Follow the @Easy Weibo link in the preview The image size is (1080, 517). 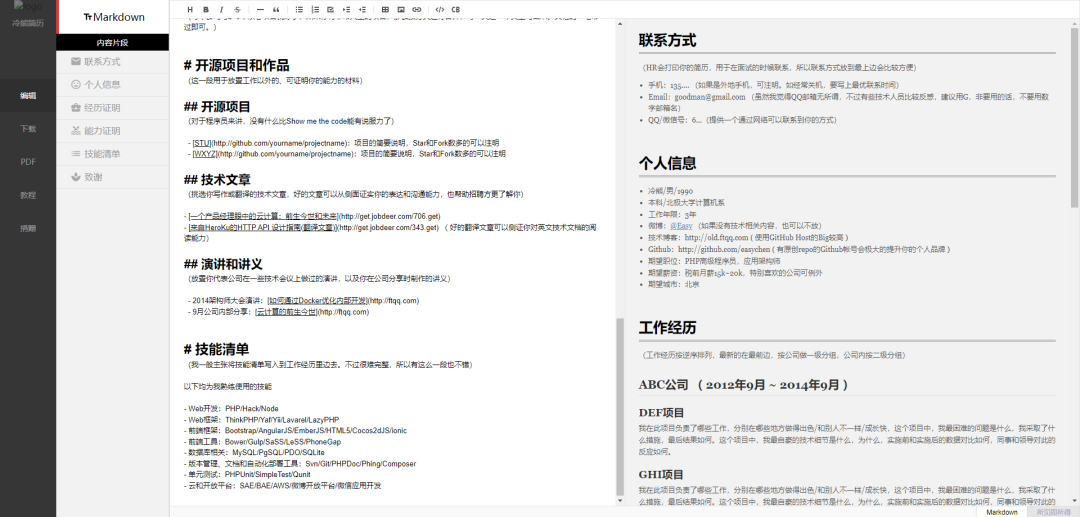tap(681, 225)
